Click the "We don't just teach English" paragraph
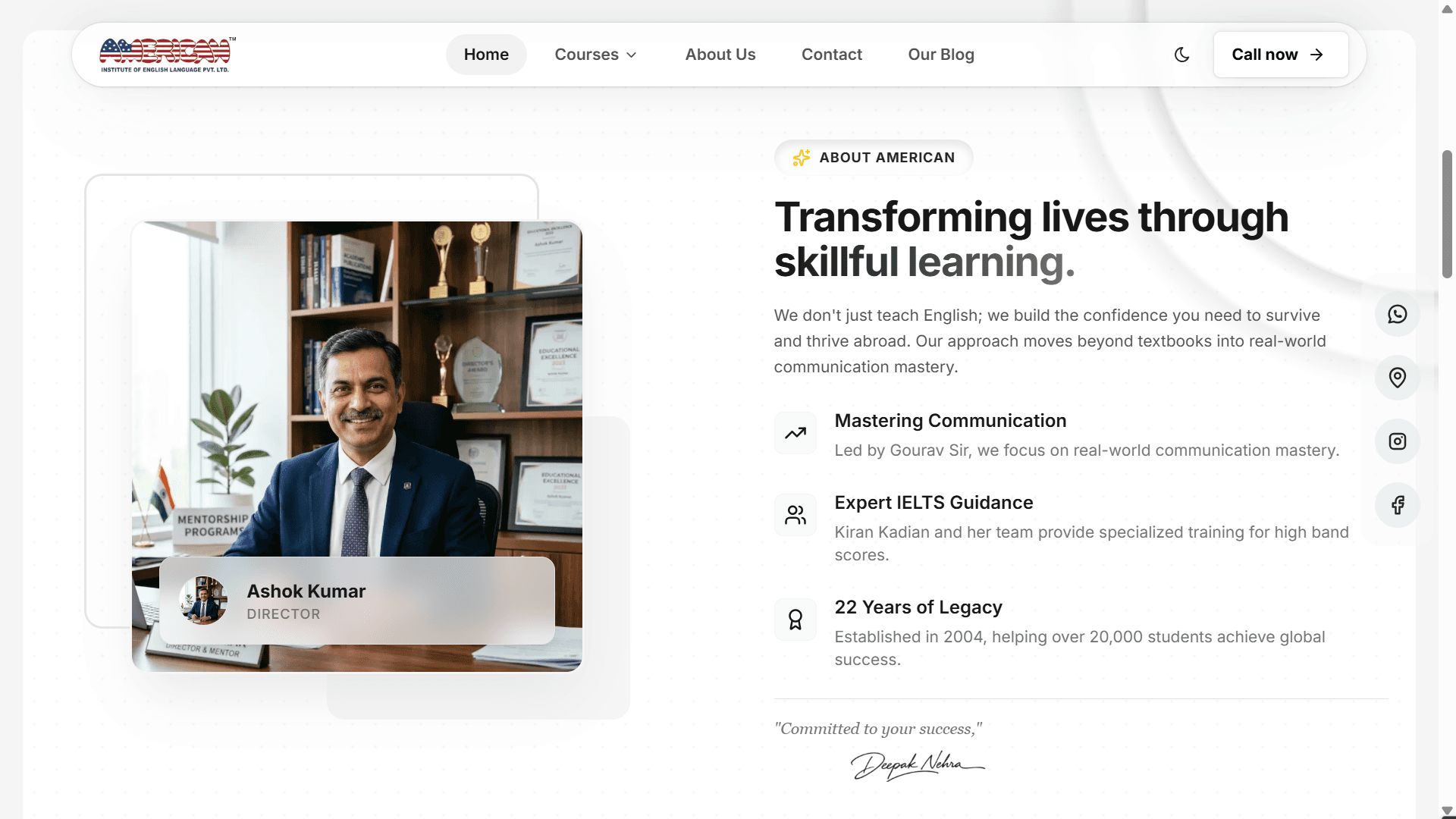The width and height of the screenshot is (1456, 819). (x=1050, y=341)
